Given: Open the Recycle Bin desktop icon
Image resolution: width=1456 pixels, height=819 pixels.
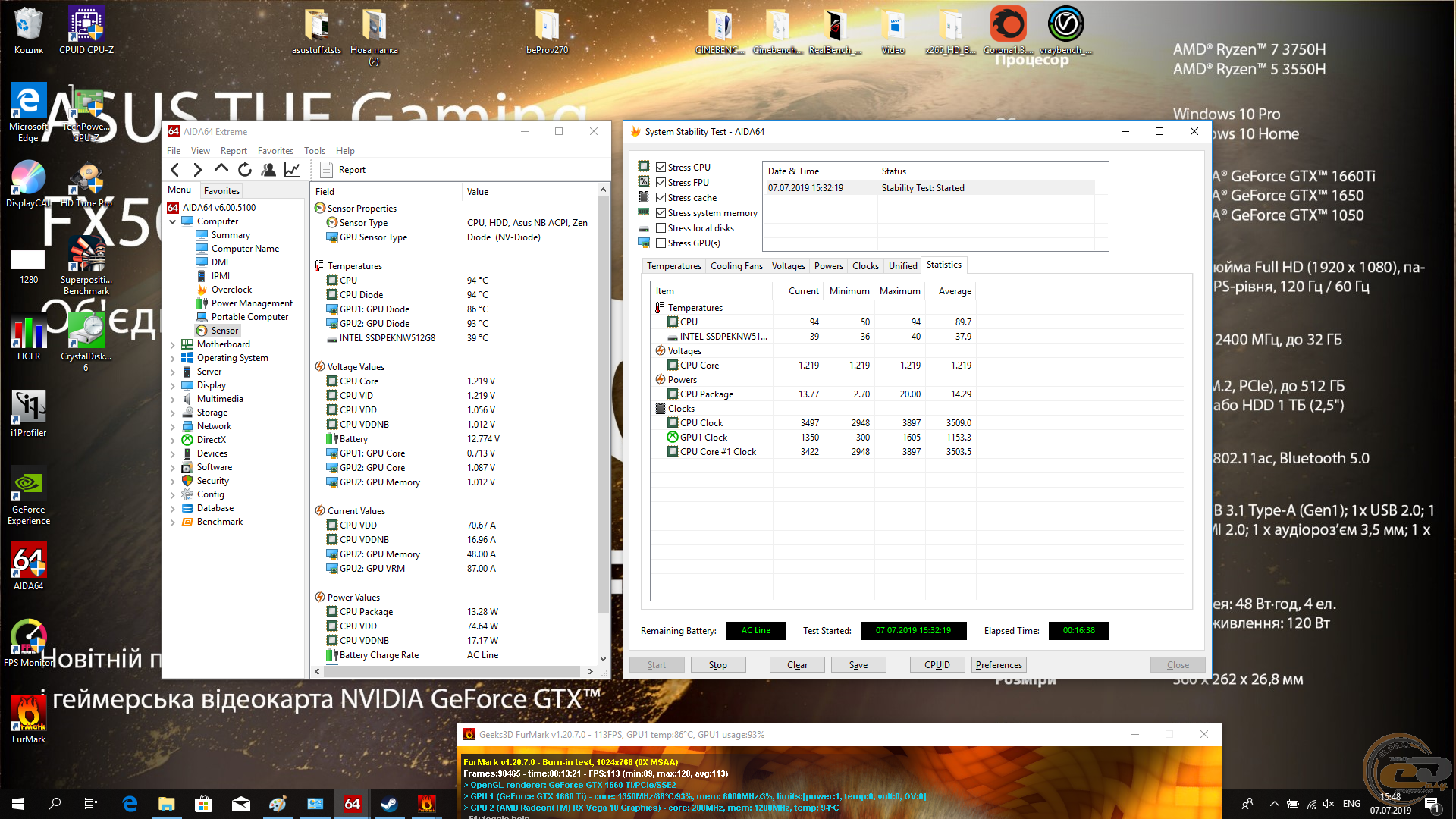Looking at the screenshot, I should click(29, 30).
